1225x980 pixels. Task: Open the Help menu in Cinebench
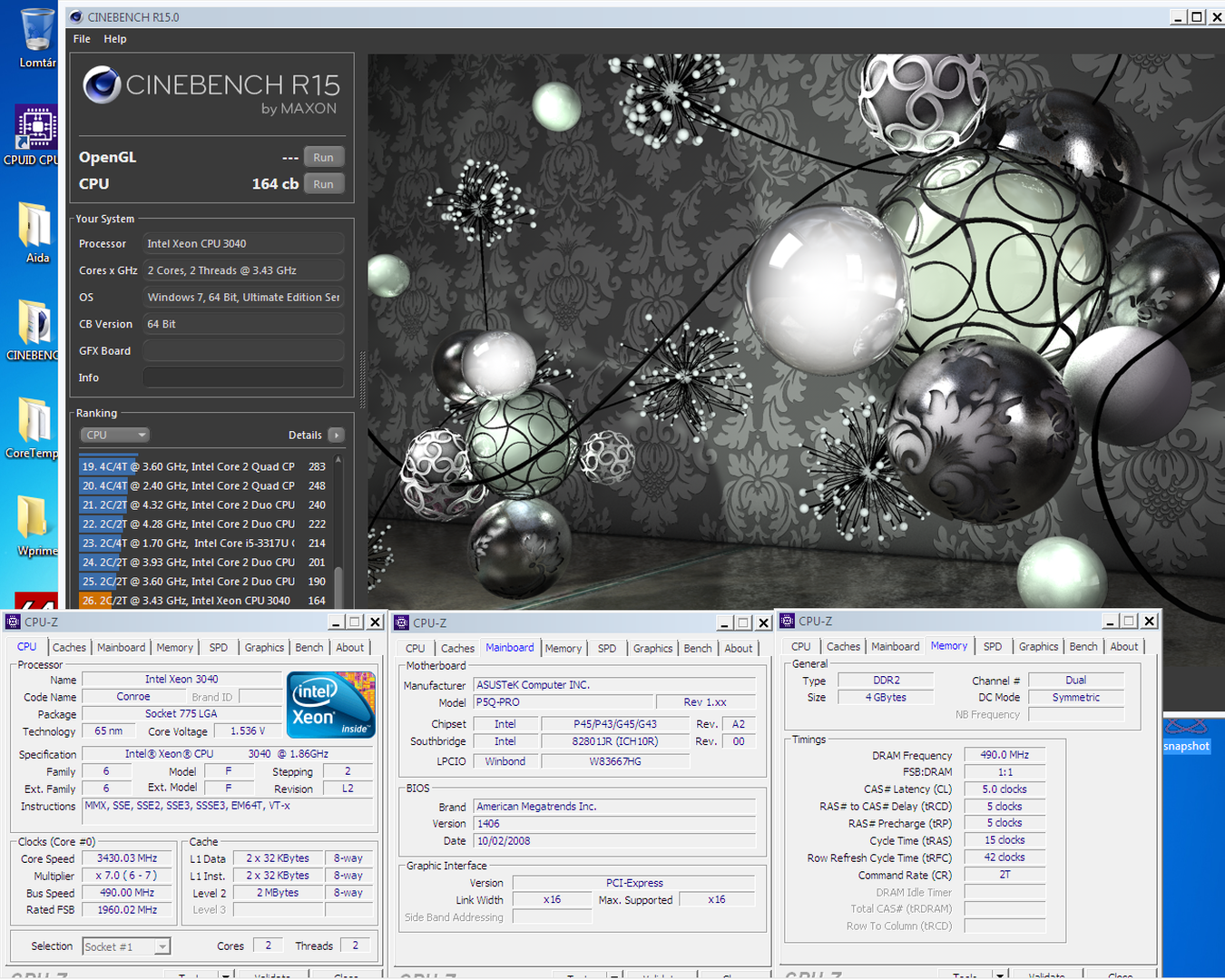click(115, 39)
